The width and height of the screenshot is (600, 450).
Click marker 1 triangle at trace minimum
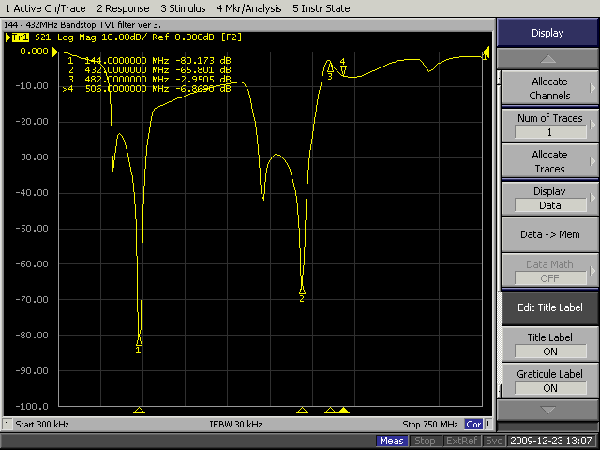(x=139, y=340)
